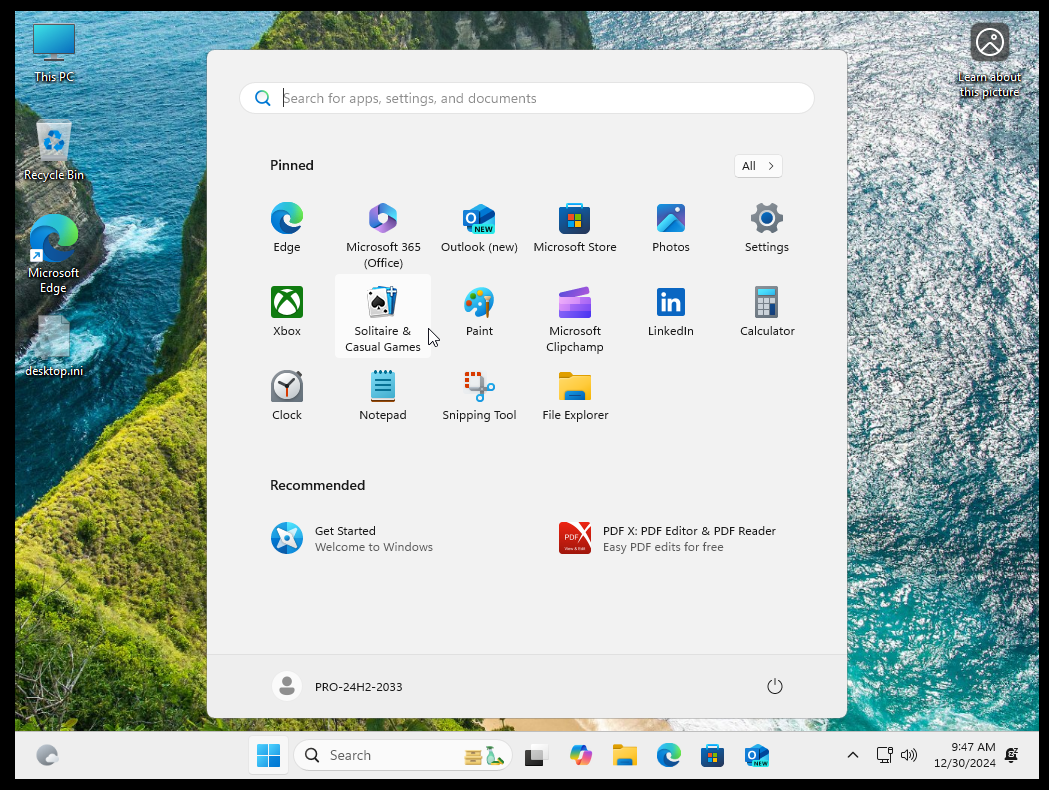Image resolution: width=1049 pixels, height=790 pixels.
Task: Open the network status tray icon
Action: coord(884,755)
